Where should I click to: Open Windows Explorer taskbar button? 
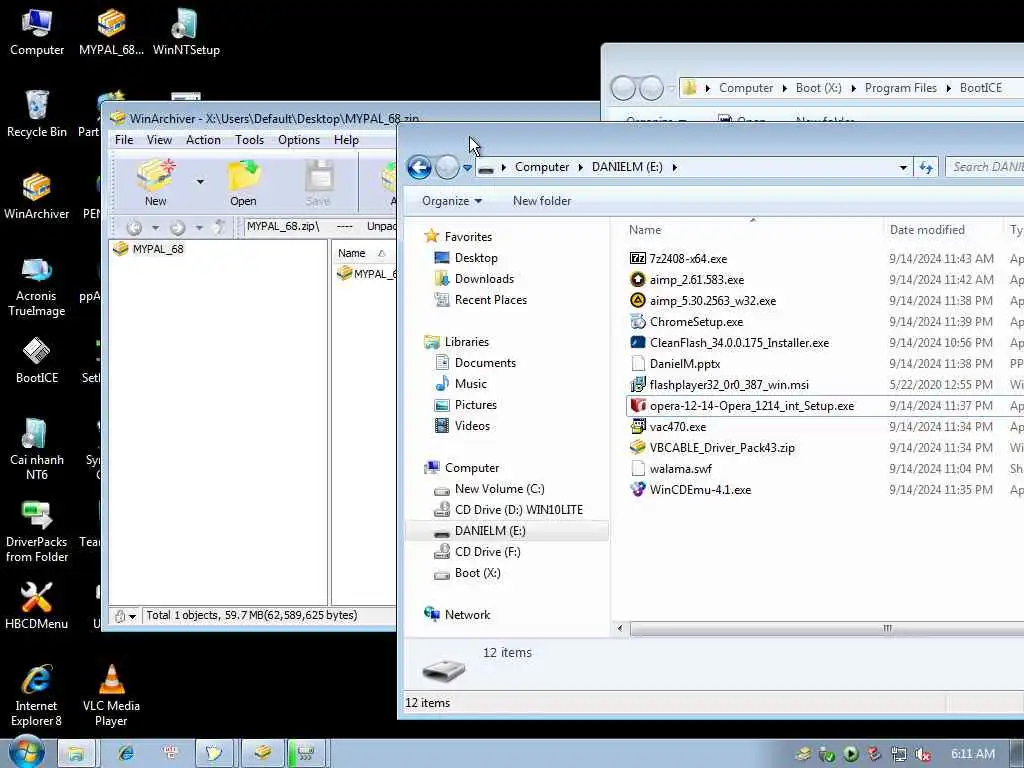[x=76, y=754]
